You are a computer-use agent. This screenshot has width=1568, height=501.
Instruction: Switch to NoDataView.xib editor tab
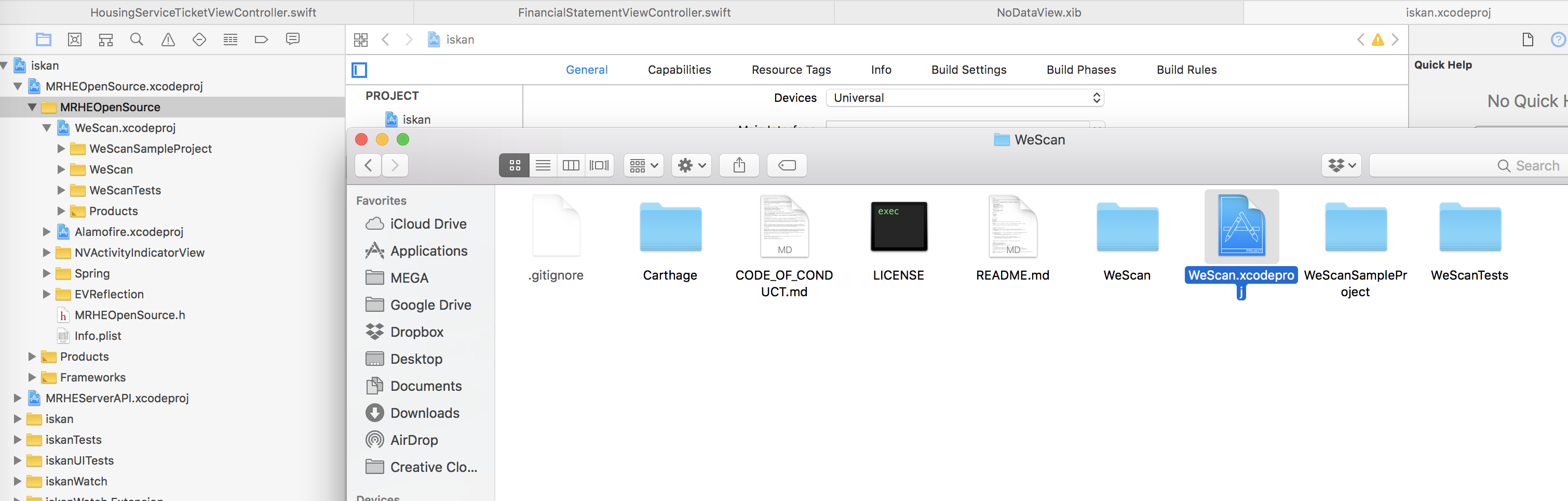pyautogui.click(x=1039, y=12)
